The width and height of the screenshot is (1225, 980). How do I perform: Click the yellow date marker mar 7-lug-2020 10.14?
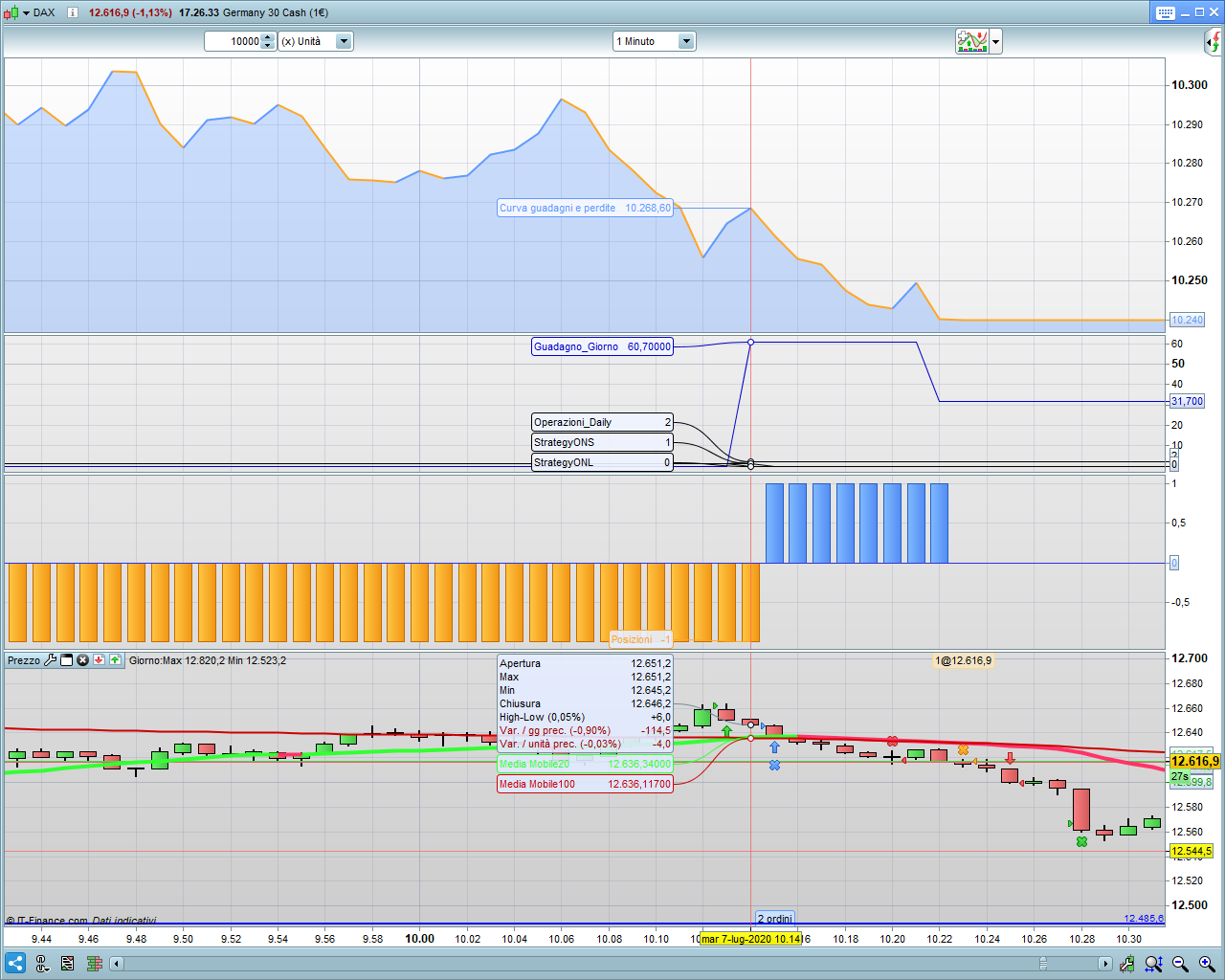coord(751,939)
